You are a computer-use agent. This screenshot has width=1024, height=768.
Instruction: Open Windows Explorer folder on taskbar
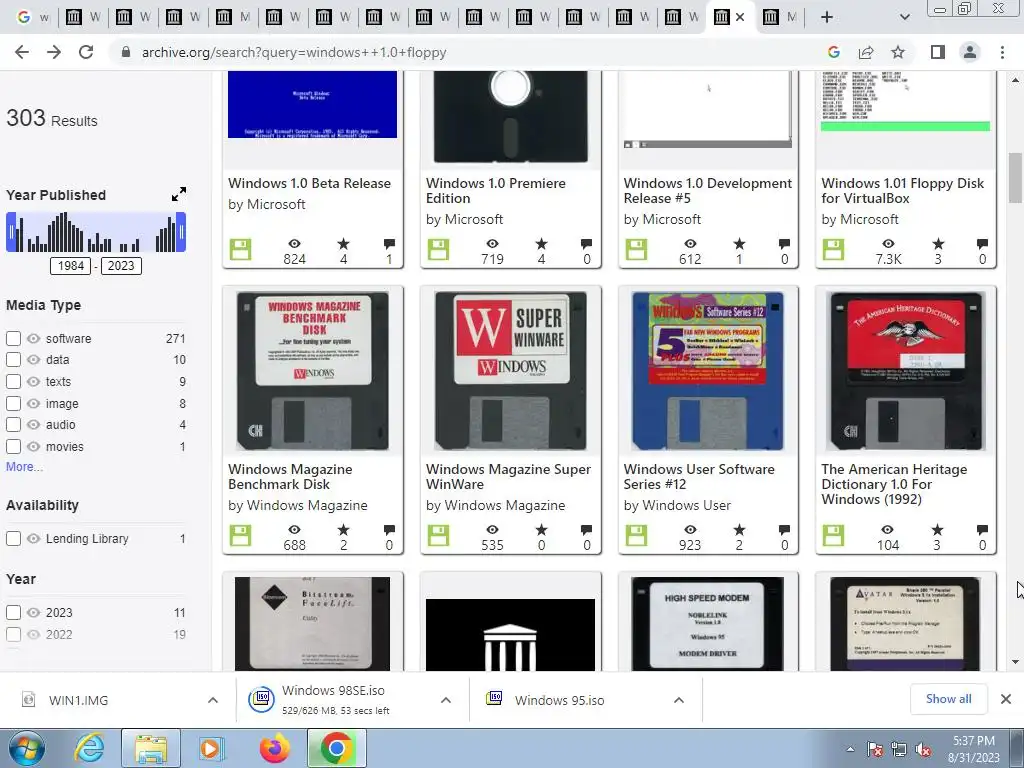151,748
